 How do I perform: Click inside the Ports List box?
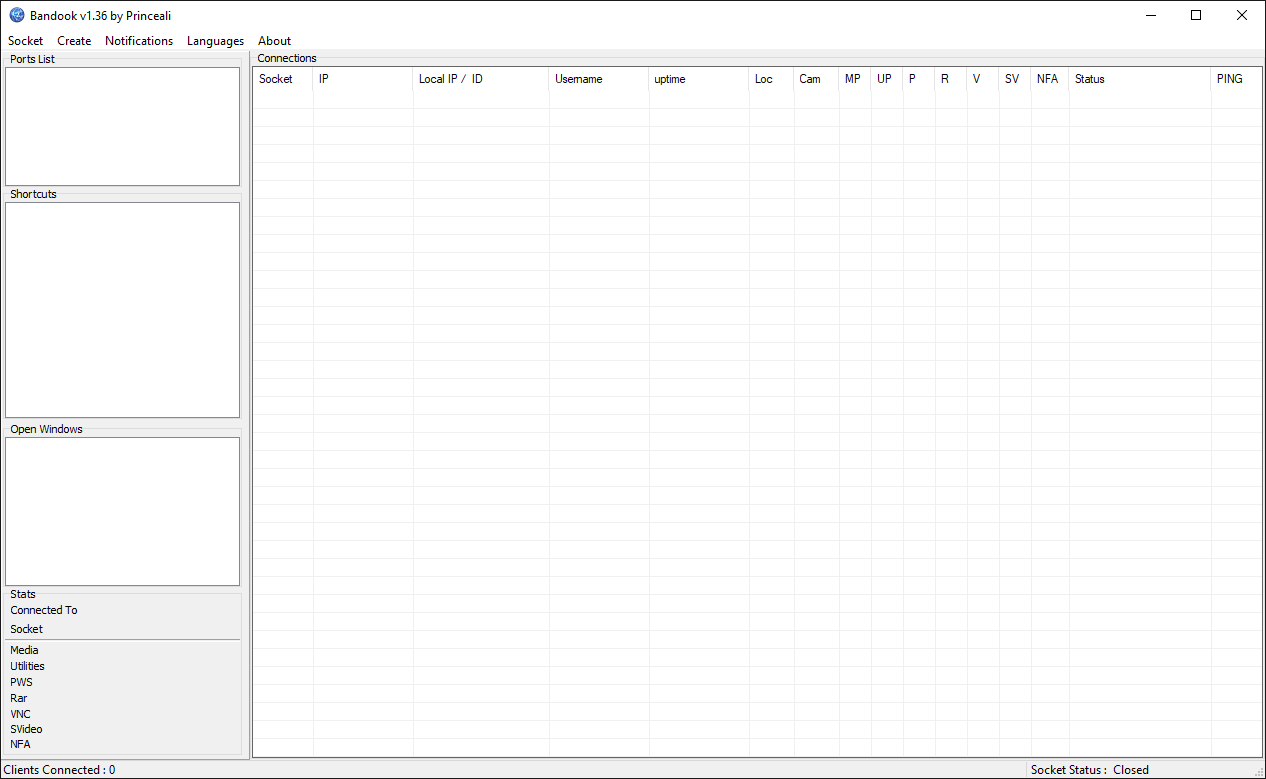(x=122, y=126)
